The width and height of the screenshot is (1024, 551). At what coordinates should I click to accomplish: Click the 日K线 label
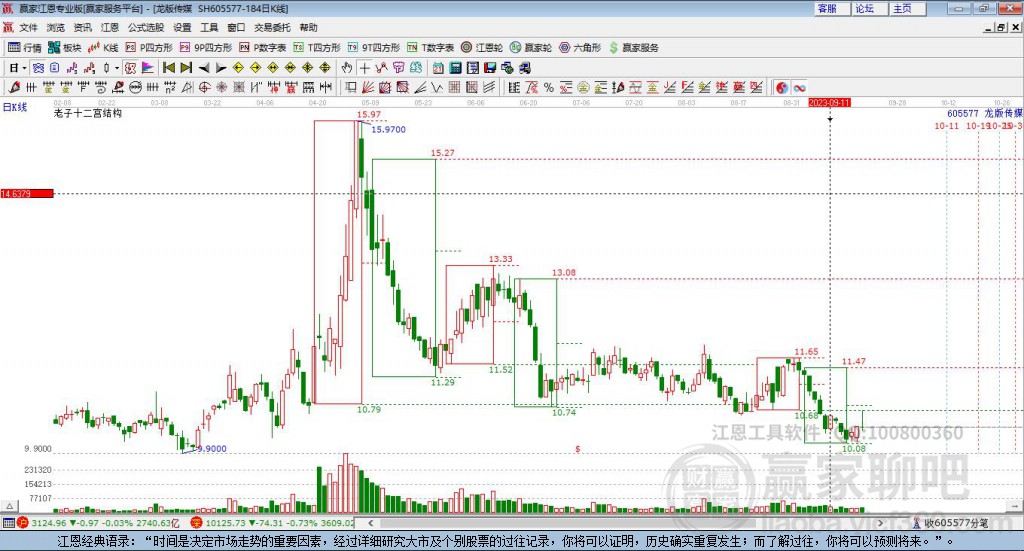pos(15,107)
